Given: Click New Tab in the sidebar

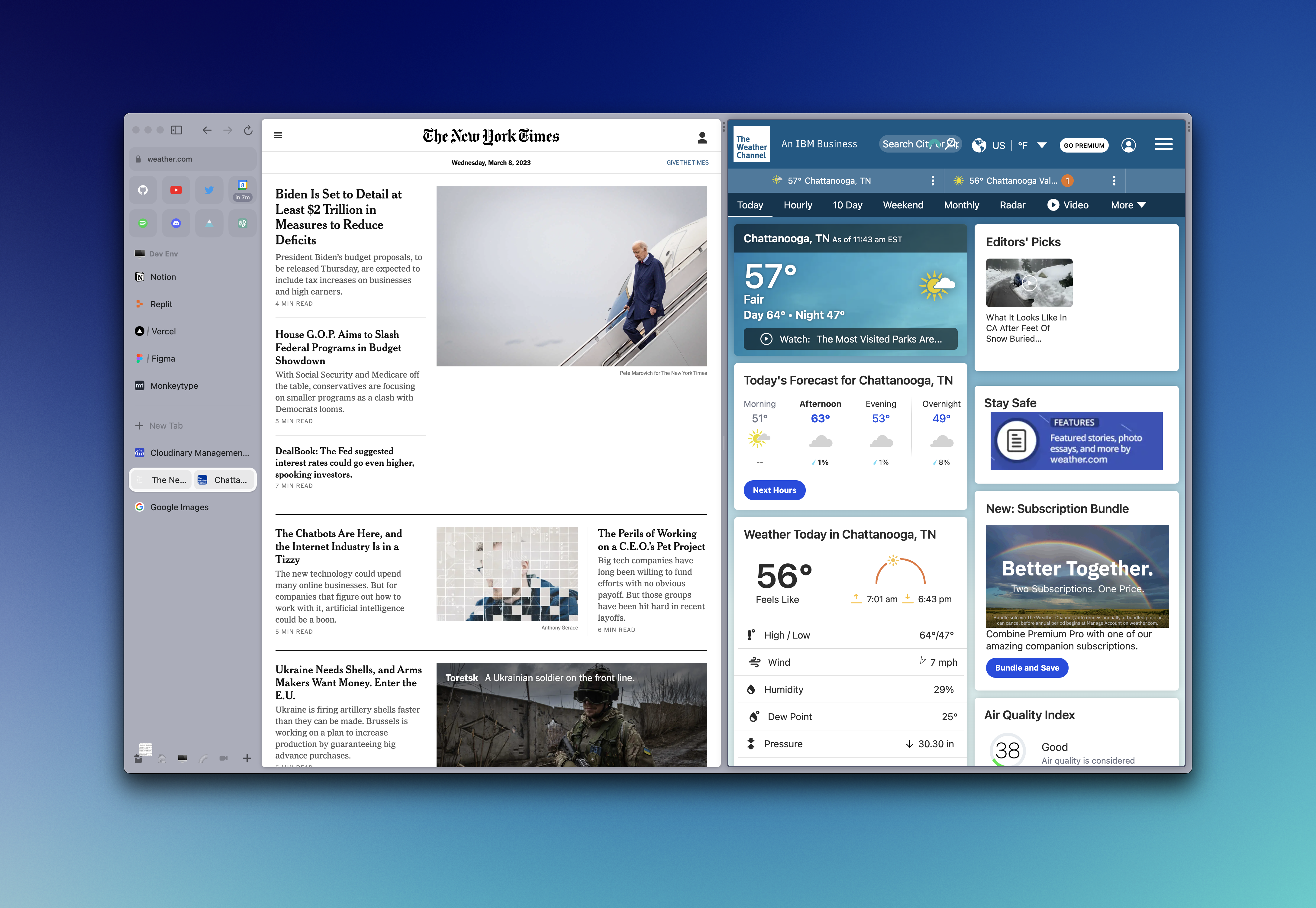Looking at the screenshot, I should click(x=193, y=426).
